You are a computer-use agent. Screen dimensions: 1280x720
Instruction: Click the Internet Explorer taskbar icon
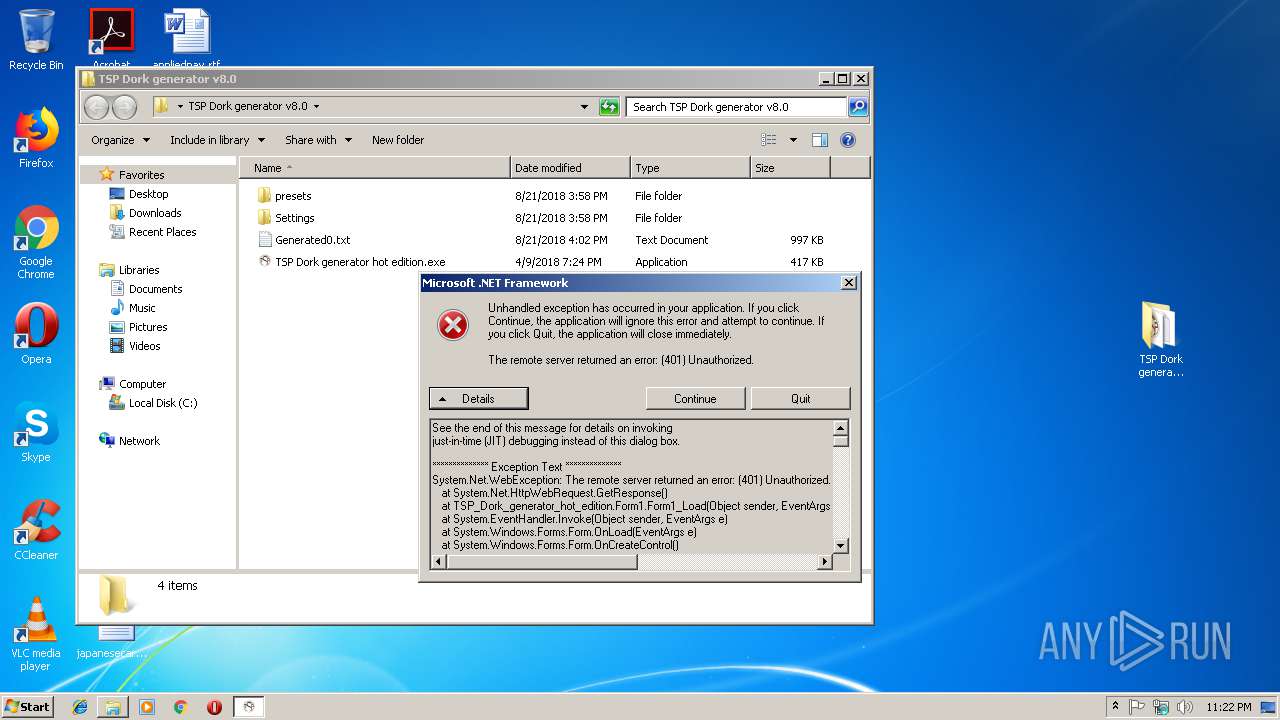pyautogui.click(x=80, y=707)
